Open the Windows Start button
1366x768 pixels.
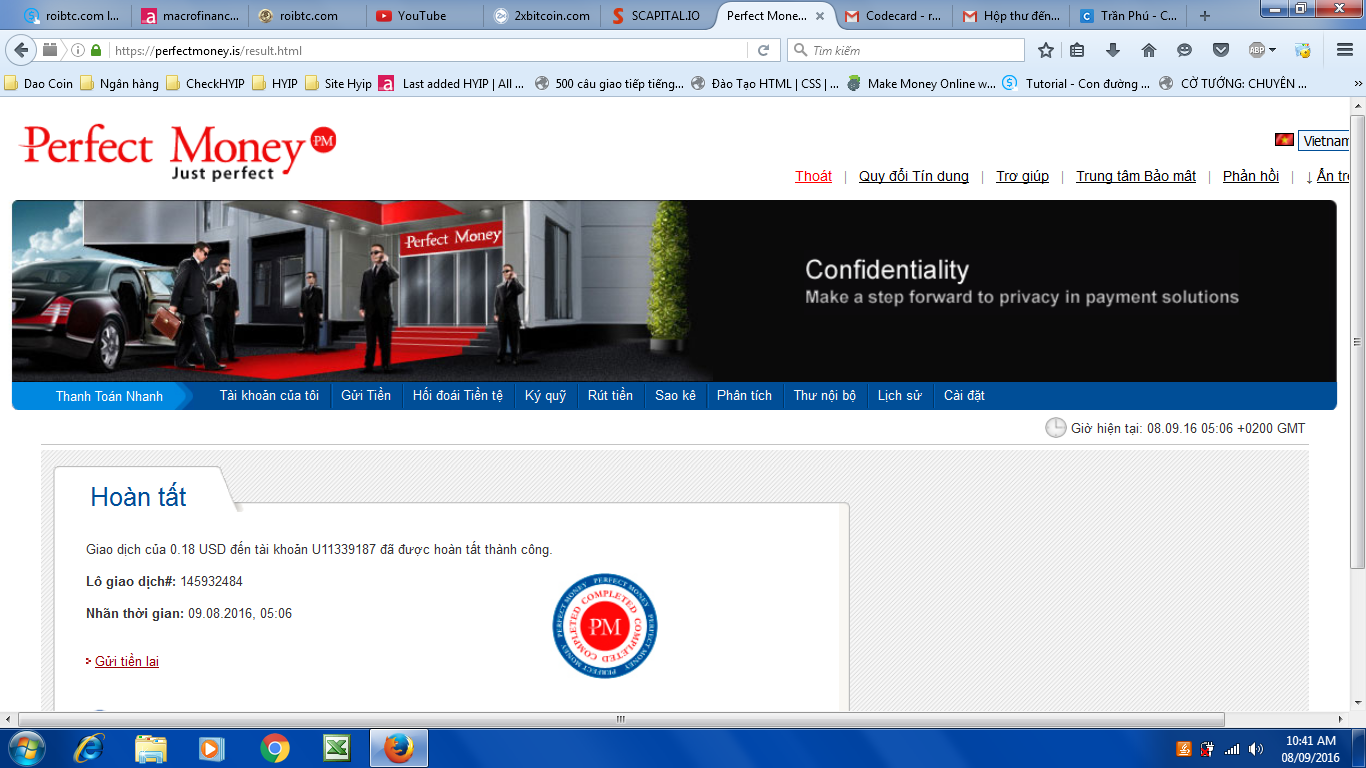(x=26, y=748)
